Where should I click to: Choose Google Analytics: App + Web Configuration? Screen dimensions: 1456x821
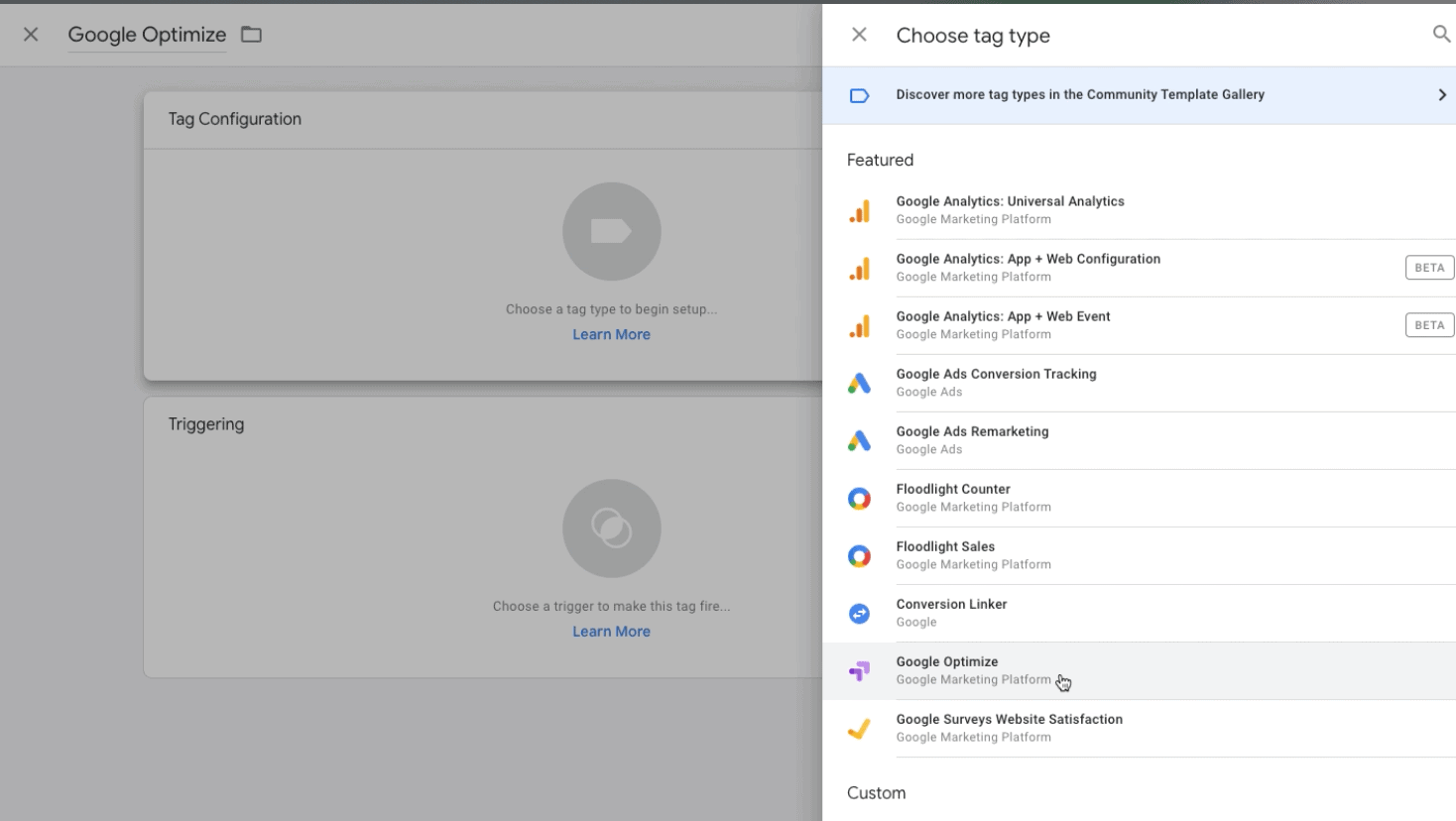coord(1139,268)
